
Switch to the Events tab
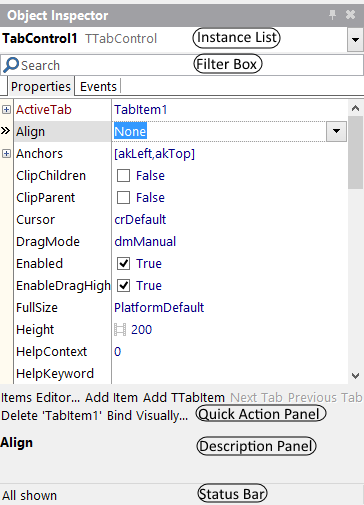coord(98,87)
